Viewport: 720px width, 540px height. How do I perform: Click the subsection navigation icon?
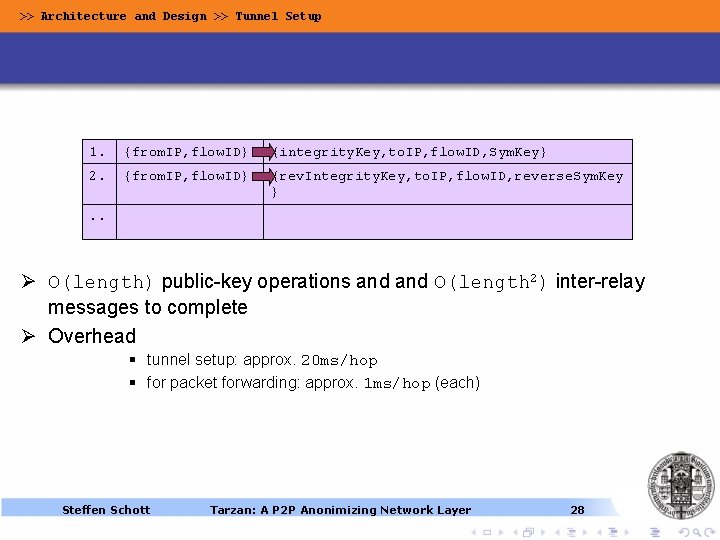pos(571,532)
